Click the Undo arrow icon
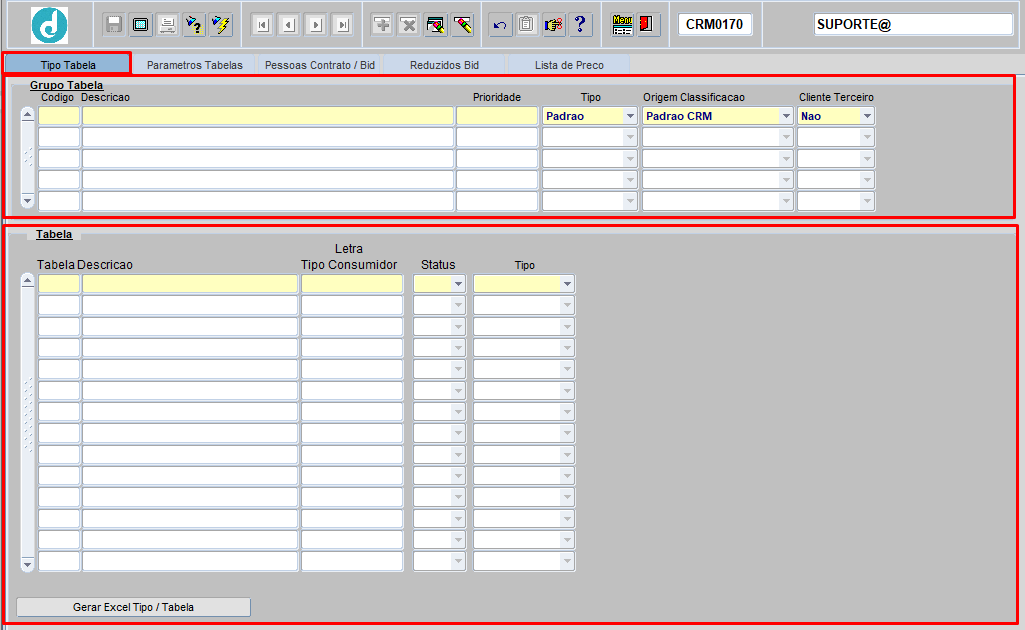The image size is (1025, 630). pyautogui.click(x=500, y=25)
